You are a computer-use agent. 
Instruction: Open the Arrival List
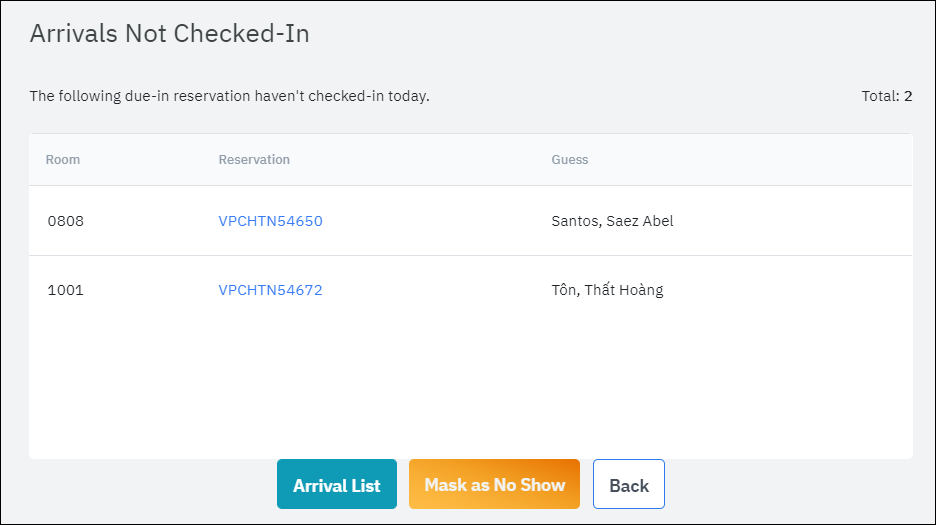tap(336, 485)
